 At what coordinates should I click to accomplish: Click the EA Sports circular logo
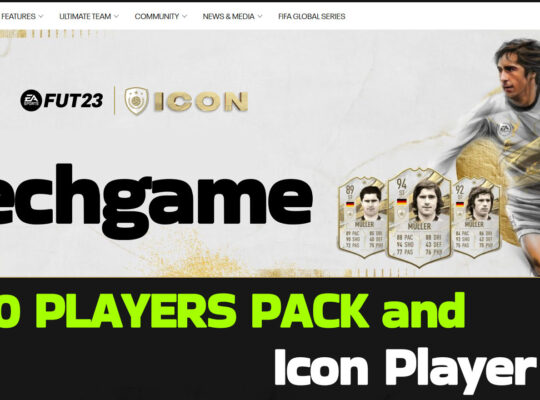pos(31,101)
